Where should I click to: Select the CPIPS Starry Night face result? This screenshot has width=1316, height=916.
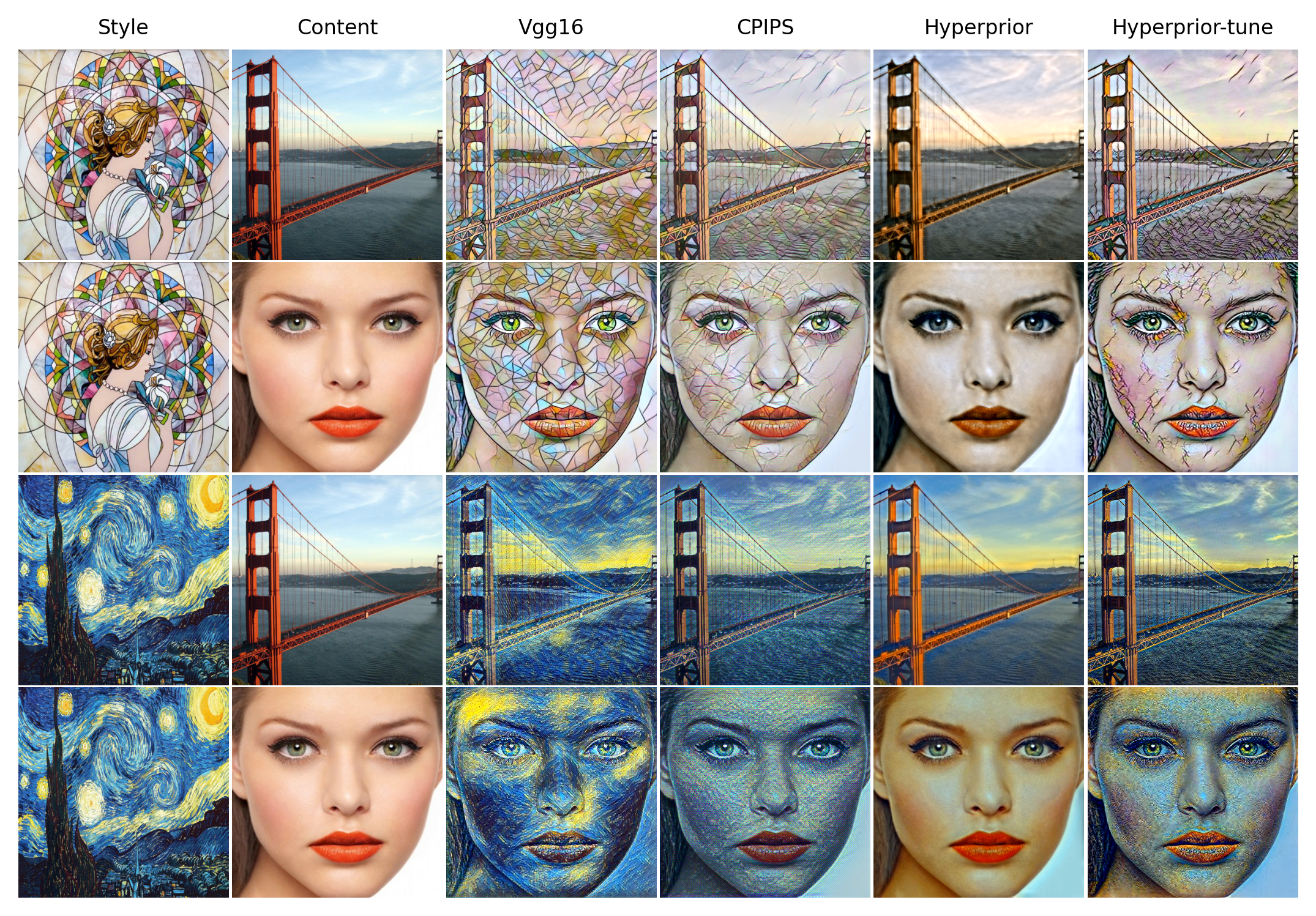tap(765, 792)
